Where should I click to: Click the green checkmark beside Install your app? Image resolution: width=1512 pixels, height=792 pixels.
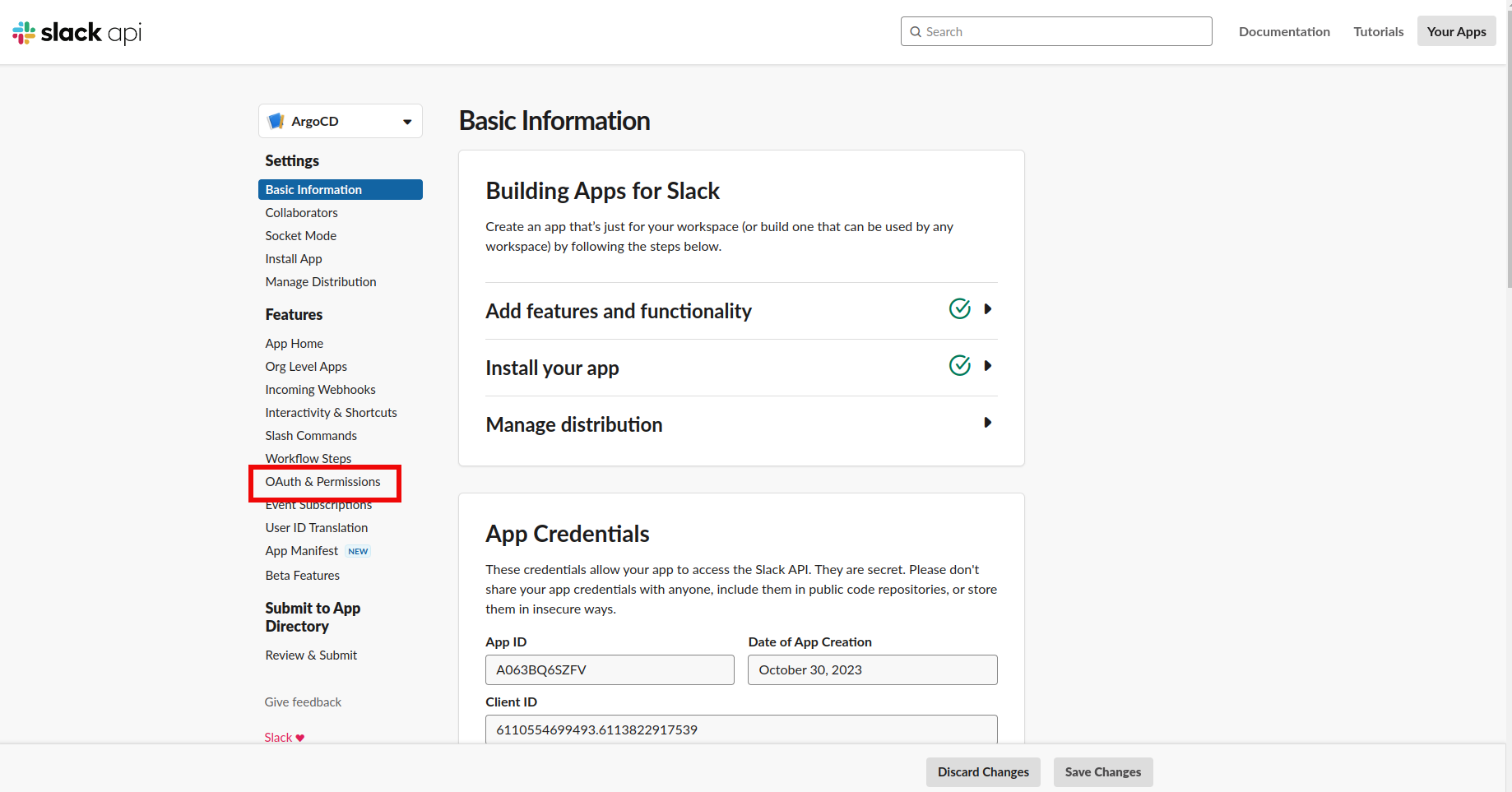[960, 365]
